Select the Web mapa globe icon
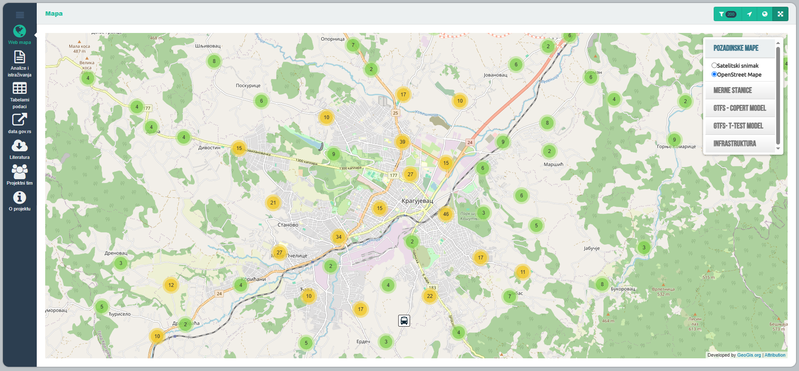 click(19, 31)
